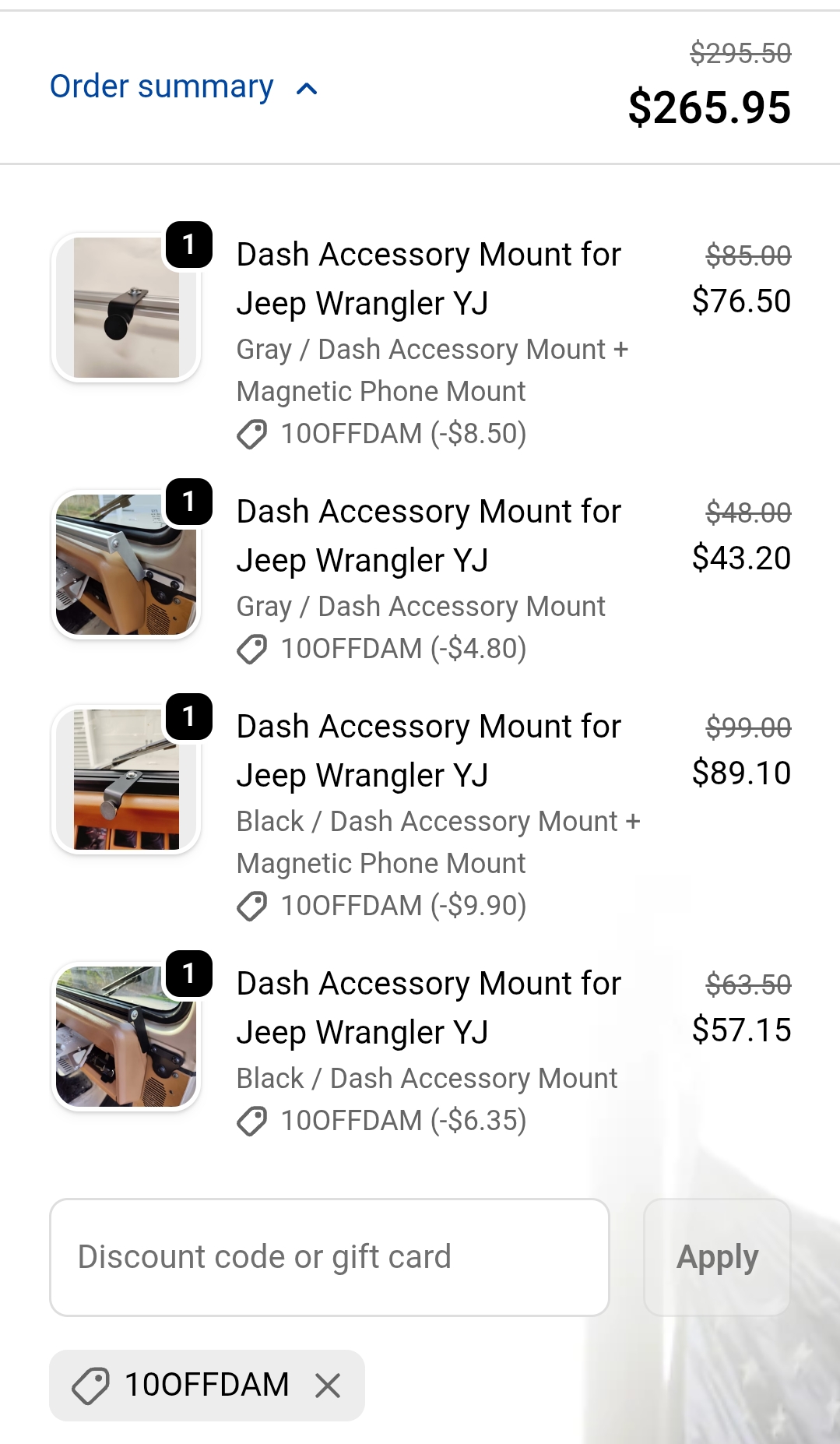This screenshot has height=1444, width=840.
Task: Click quantity badge on the $76.50 item
Action: click(189, 245)
